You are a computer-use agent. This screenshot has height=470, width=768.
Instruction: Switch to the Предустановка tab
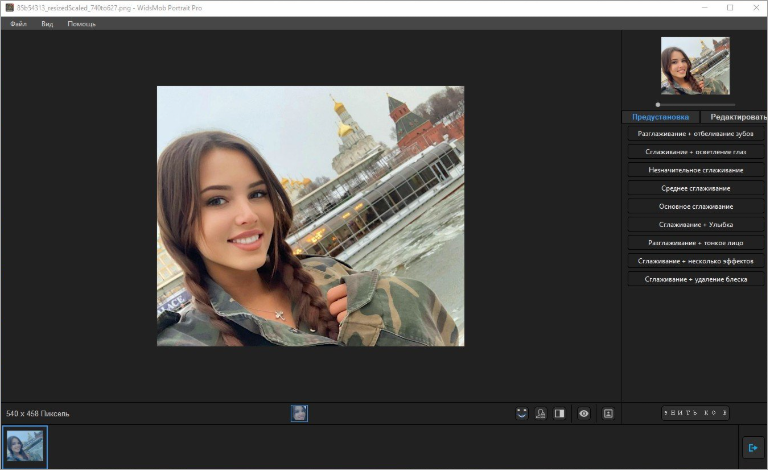point(660,117)
